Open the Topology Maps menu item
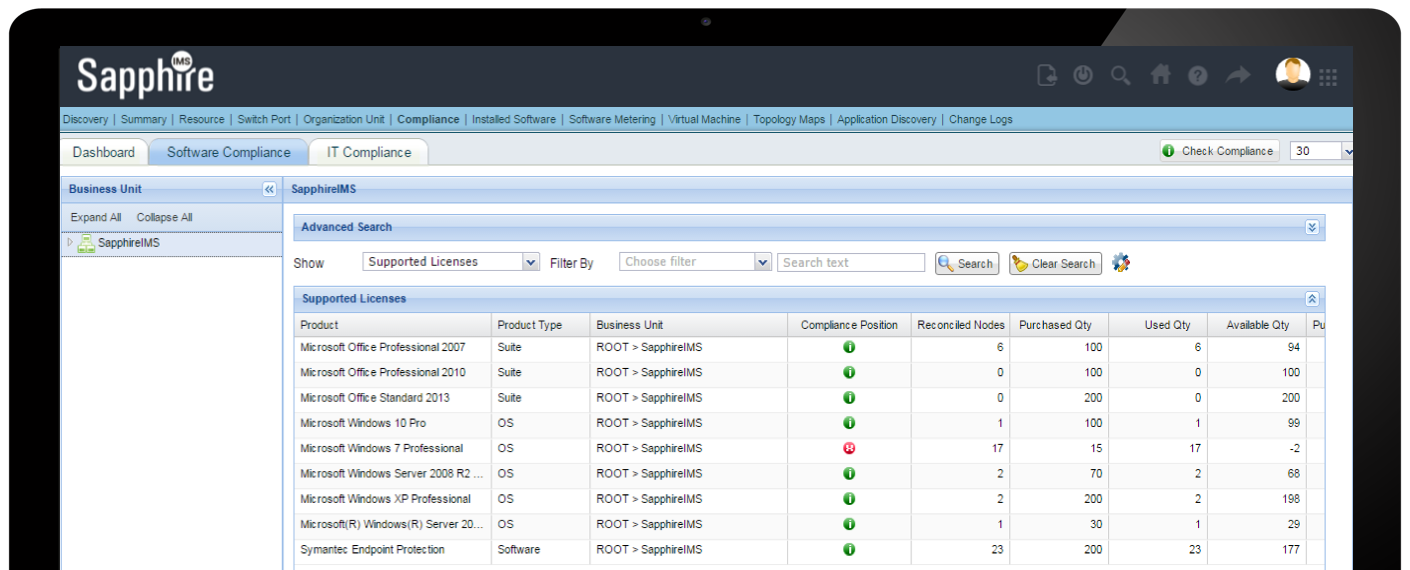 pyautogui.click(x=789, y=119)
